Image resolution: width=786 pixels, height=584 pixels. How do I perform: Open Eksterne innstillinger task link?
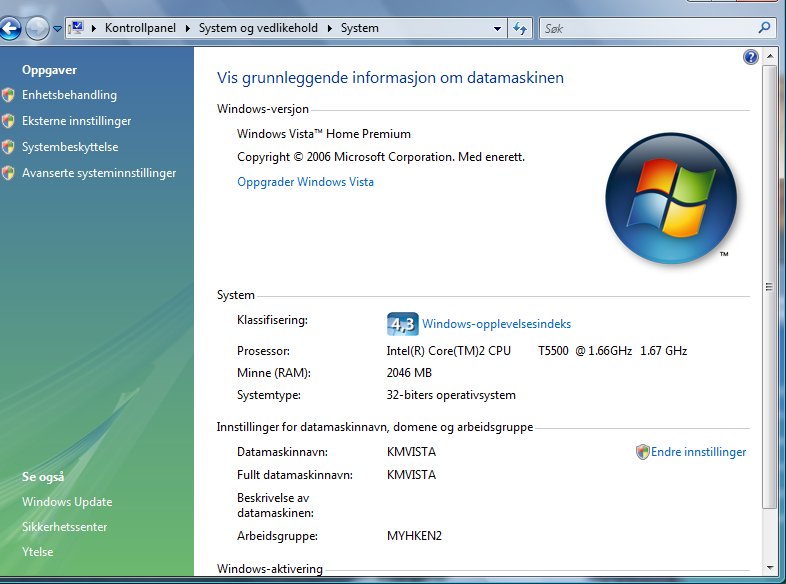coord(76,121)
